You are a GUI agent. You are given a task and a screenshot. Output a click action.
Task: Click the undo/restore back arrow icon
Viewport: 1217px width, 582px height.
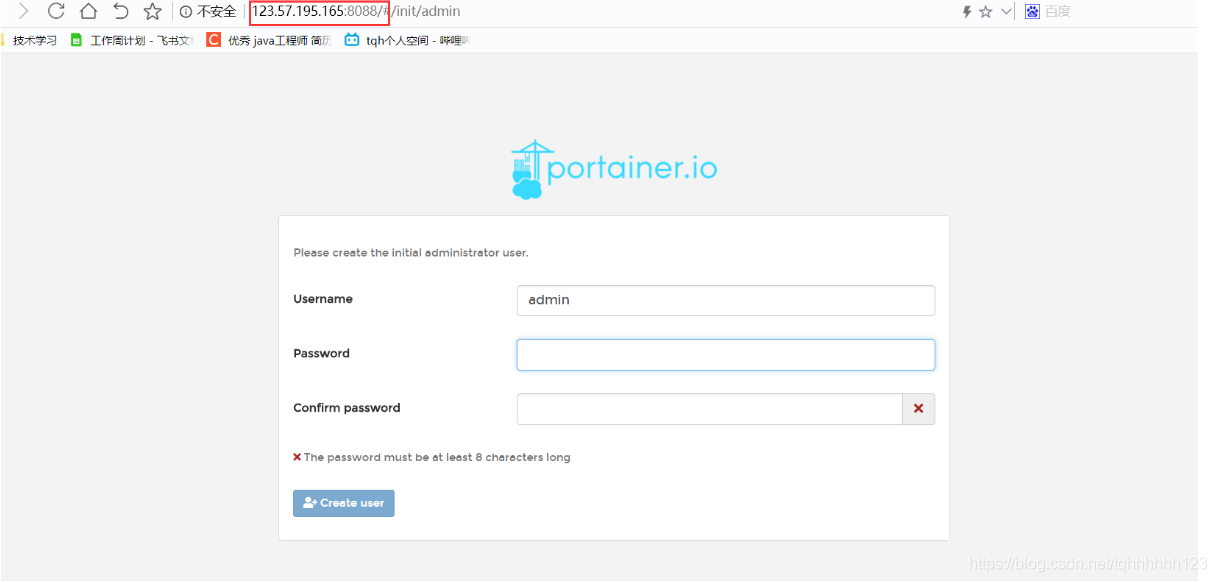[x=120, y=12]
